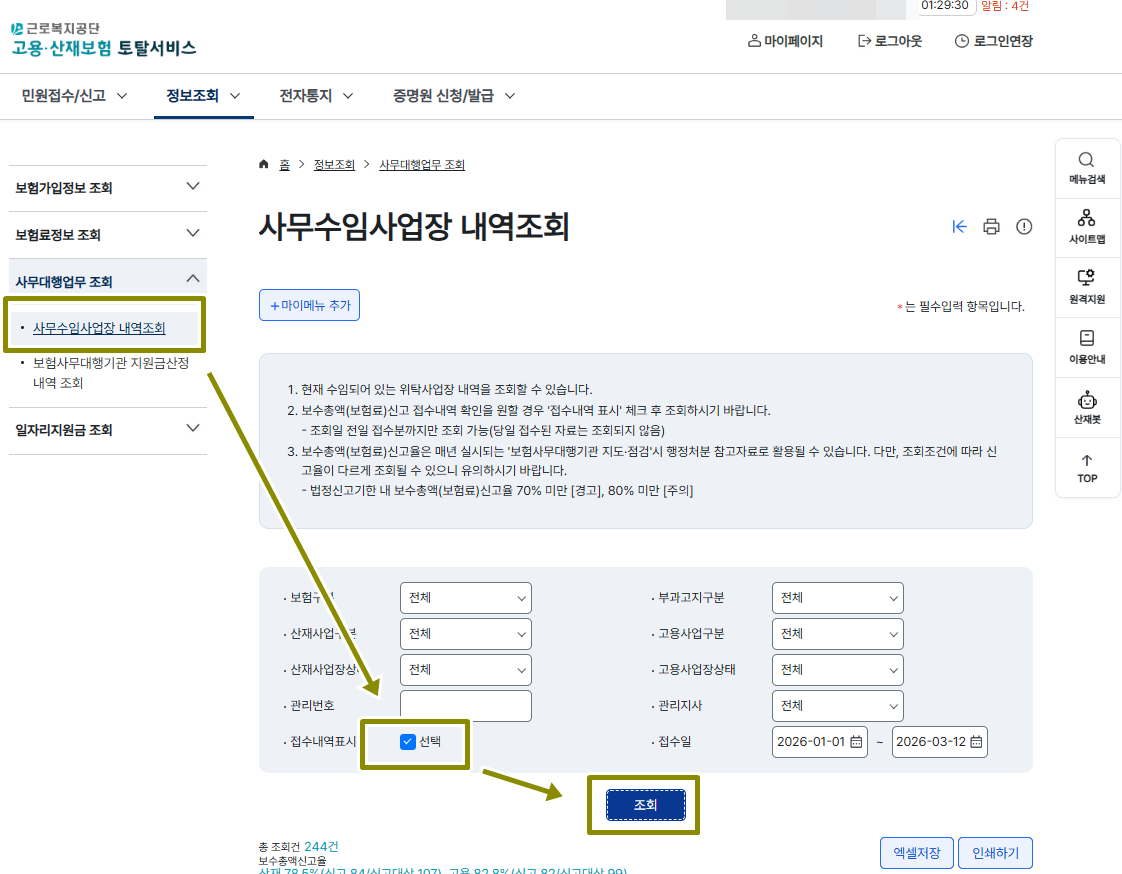Click the 조회 search button
The width and height of the screenshot is (1122, 874).
[643, 804]
